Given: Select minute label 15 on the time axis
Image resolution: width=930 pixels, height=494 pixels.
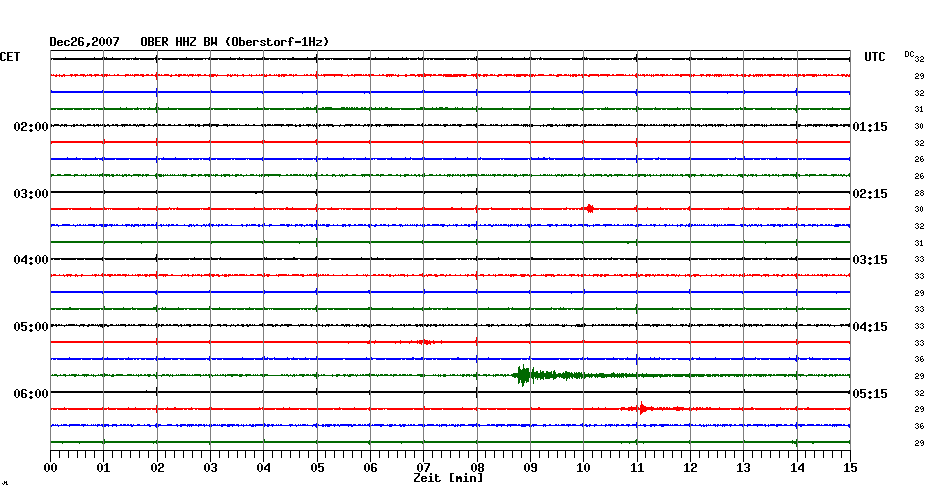Looking at the screenshot, I should [850, 468].
